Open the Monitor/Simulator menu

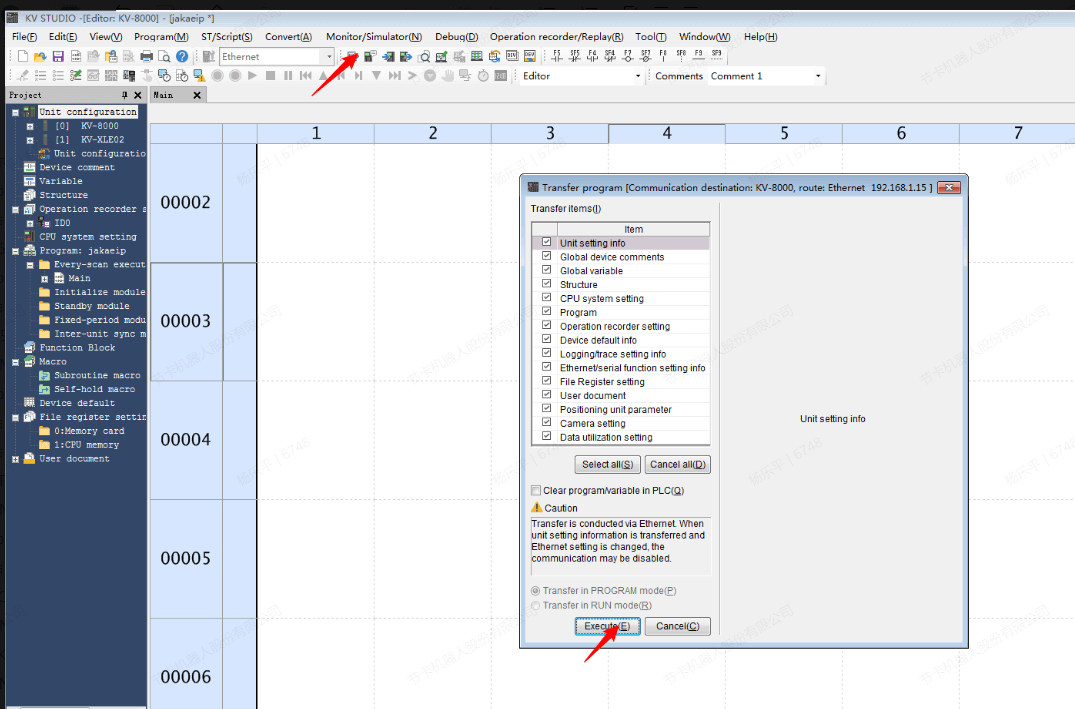(373, 37)
